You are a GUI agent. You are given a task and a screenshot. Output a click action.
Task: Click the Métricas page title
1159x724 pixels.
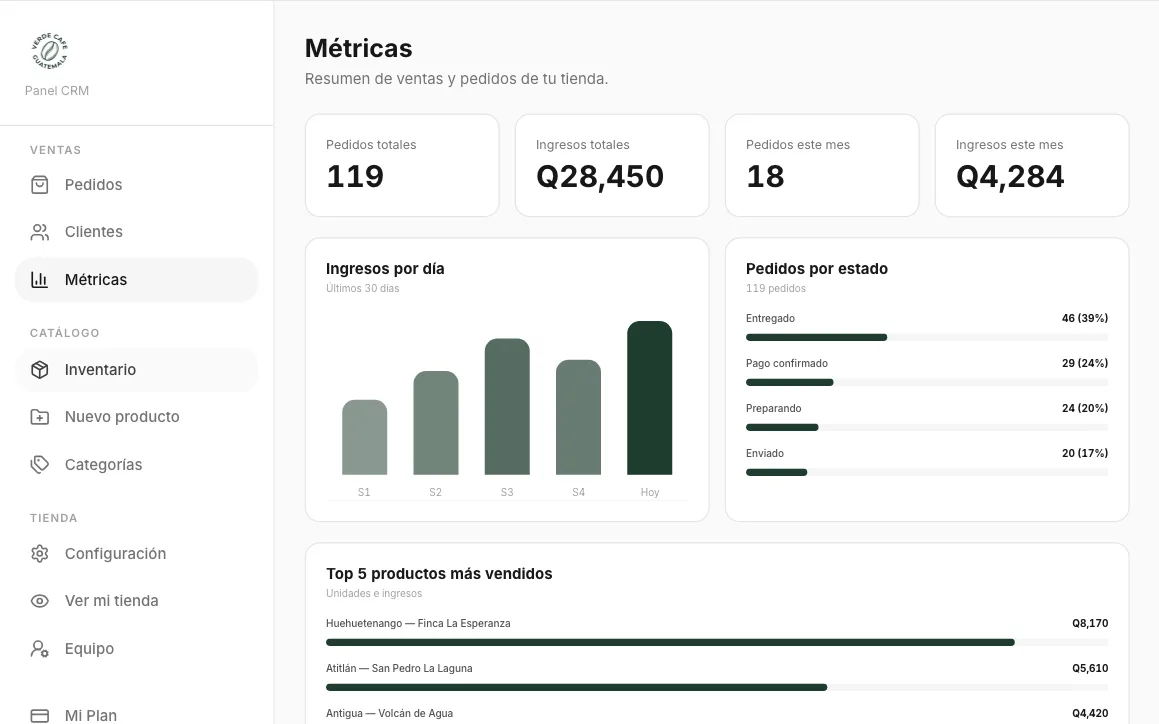(358, 48)
